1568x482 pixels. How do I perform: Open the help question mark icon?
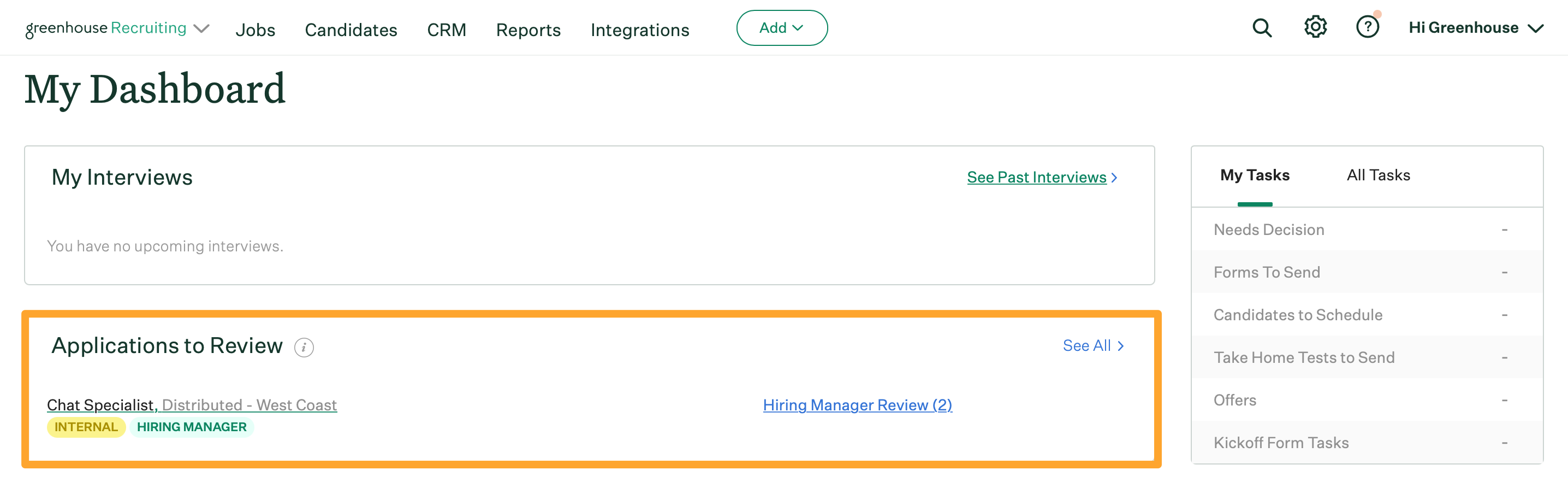pos(1367,27)
